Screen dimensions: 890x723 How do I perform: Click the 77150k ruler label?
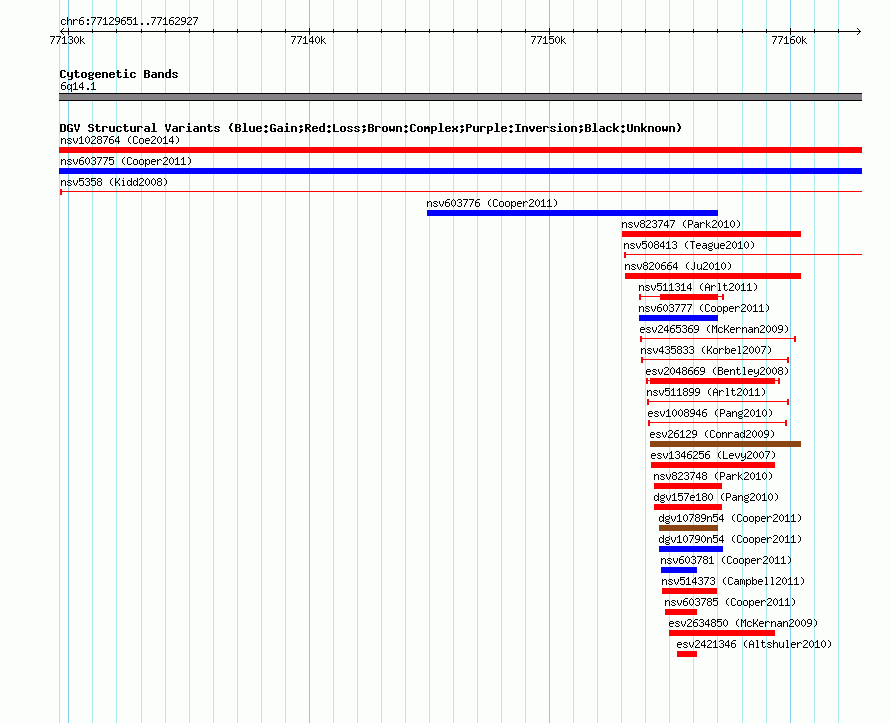548,40
